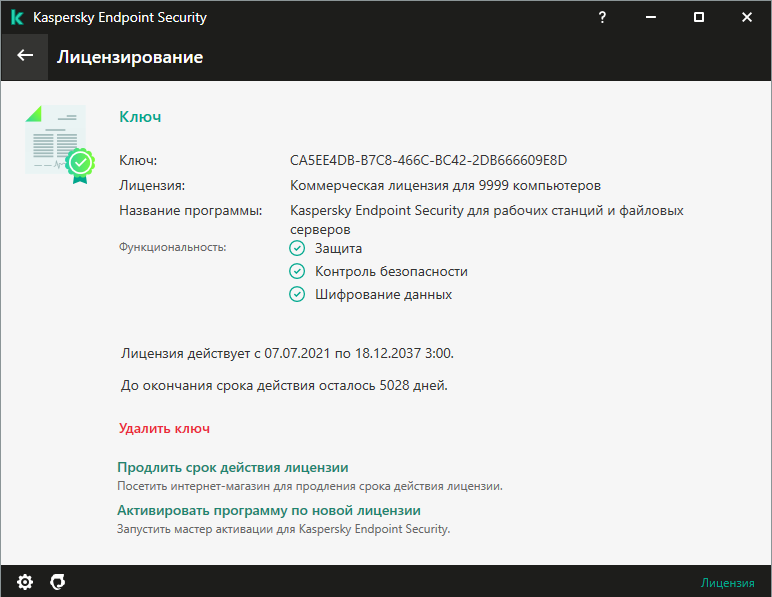Click the Удалить ключ link
This screenshot has height=597, width=772.
pos(164,428)
